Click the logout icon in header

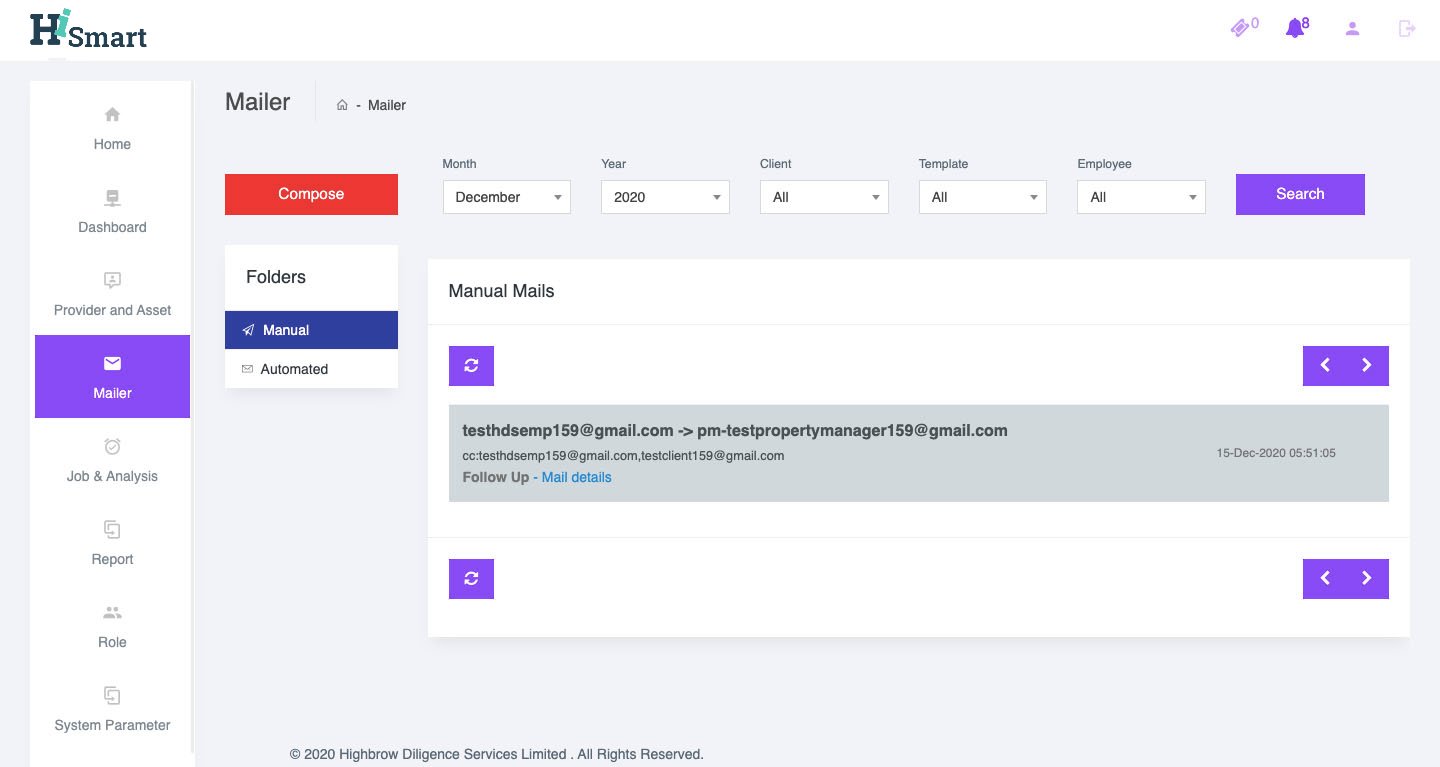pos(1407,28)
